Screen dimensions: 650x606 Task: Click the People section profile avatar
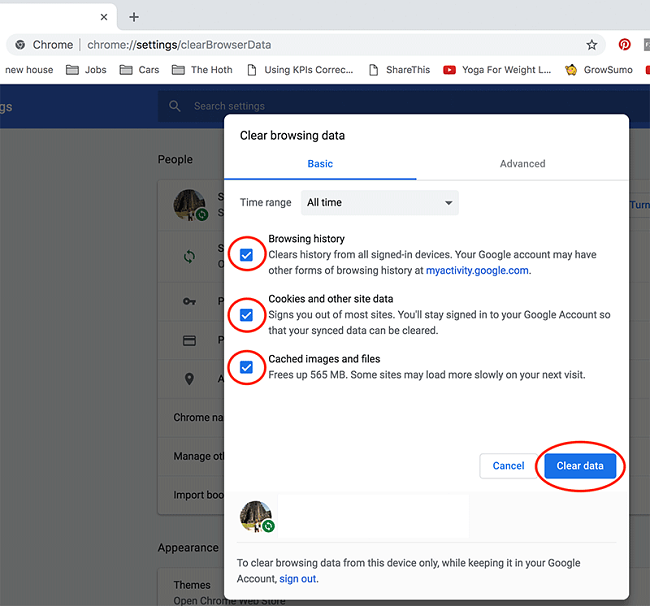(x=189, y=205)
